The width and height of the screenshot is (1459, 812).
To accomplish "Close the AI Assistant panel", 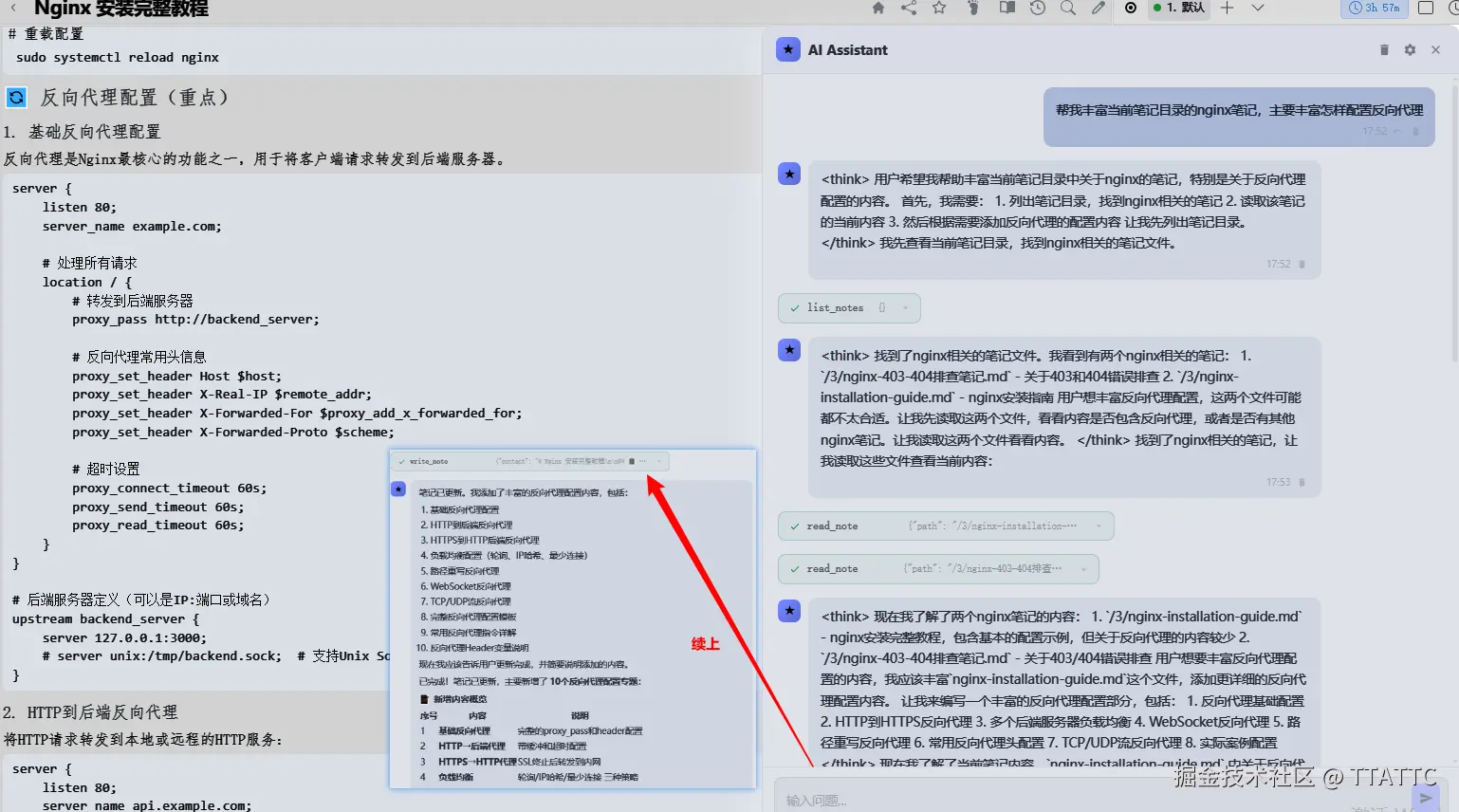I will (1435, 49).
